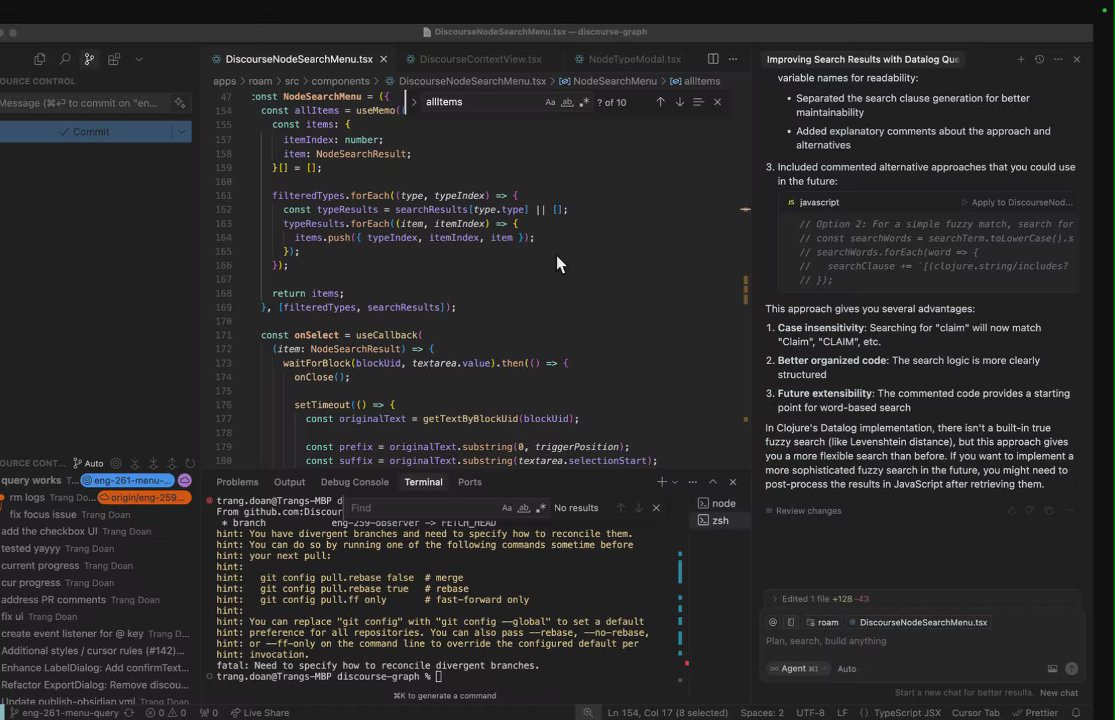Open the Extensions view icon

(114, 60)
